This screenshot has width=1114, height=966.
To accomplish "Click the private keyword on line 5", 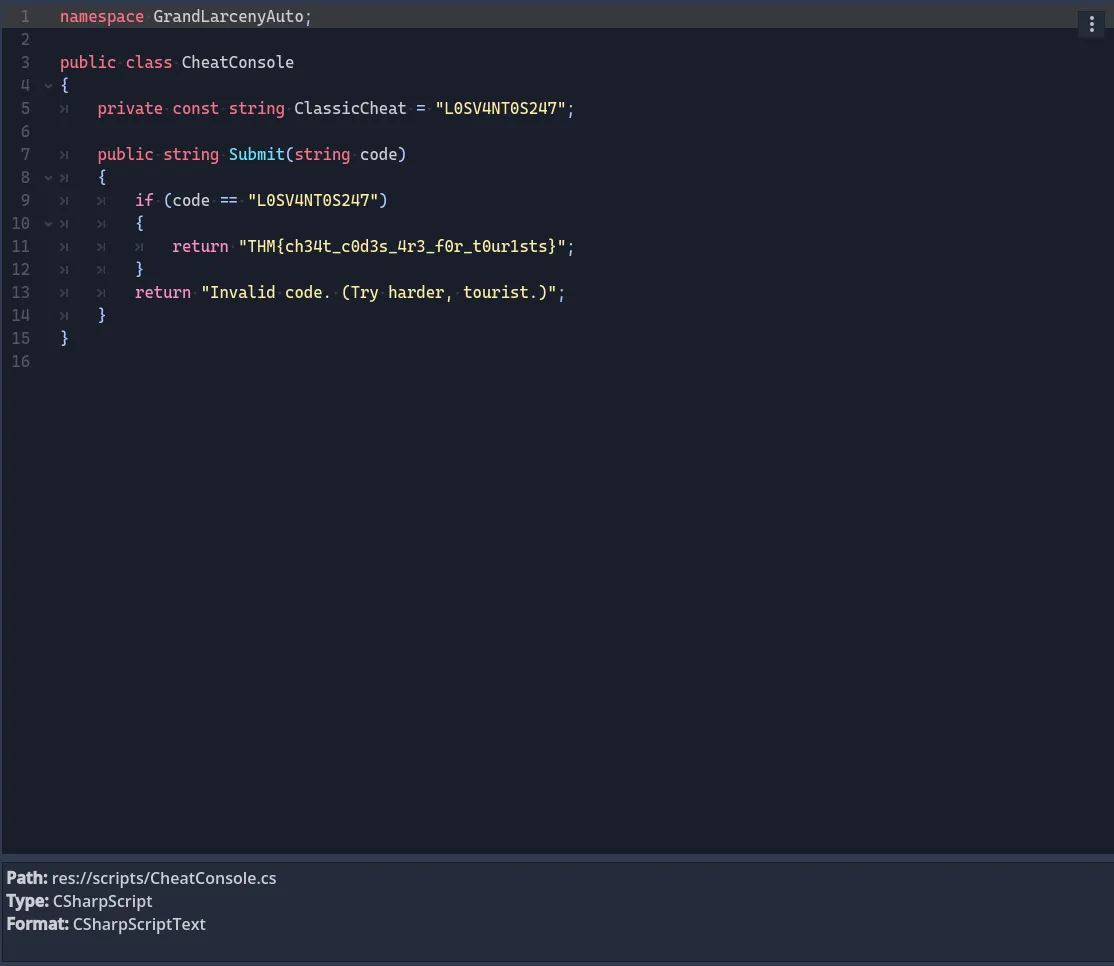I will point(130,109).
